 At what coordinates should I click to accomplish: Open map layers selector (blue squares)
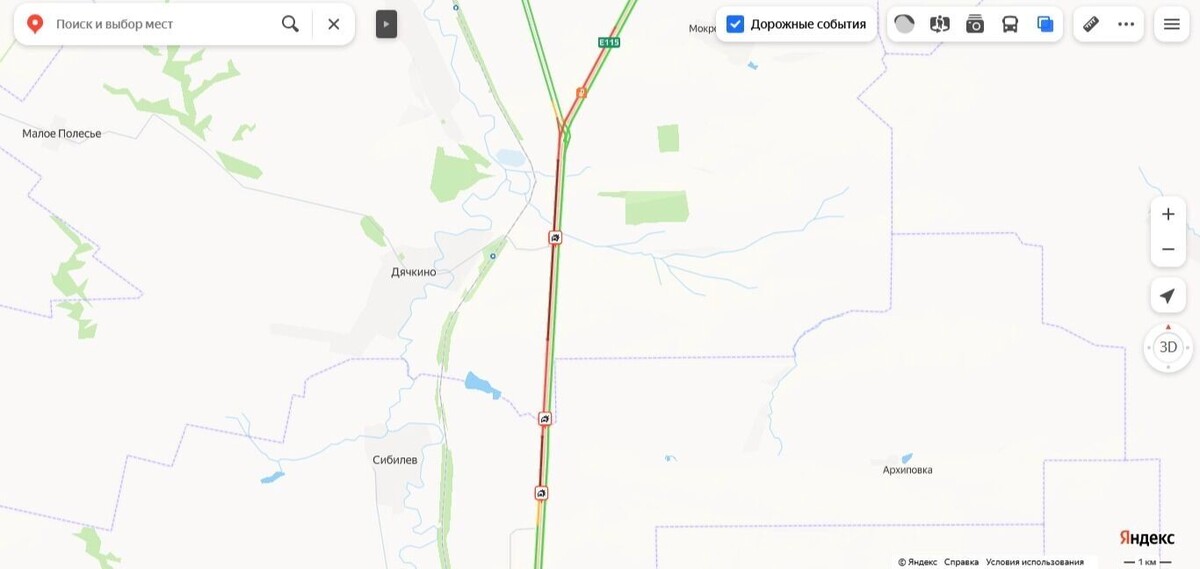tap(1045, 24)
